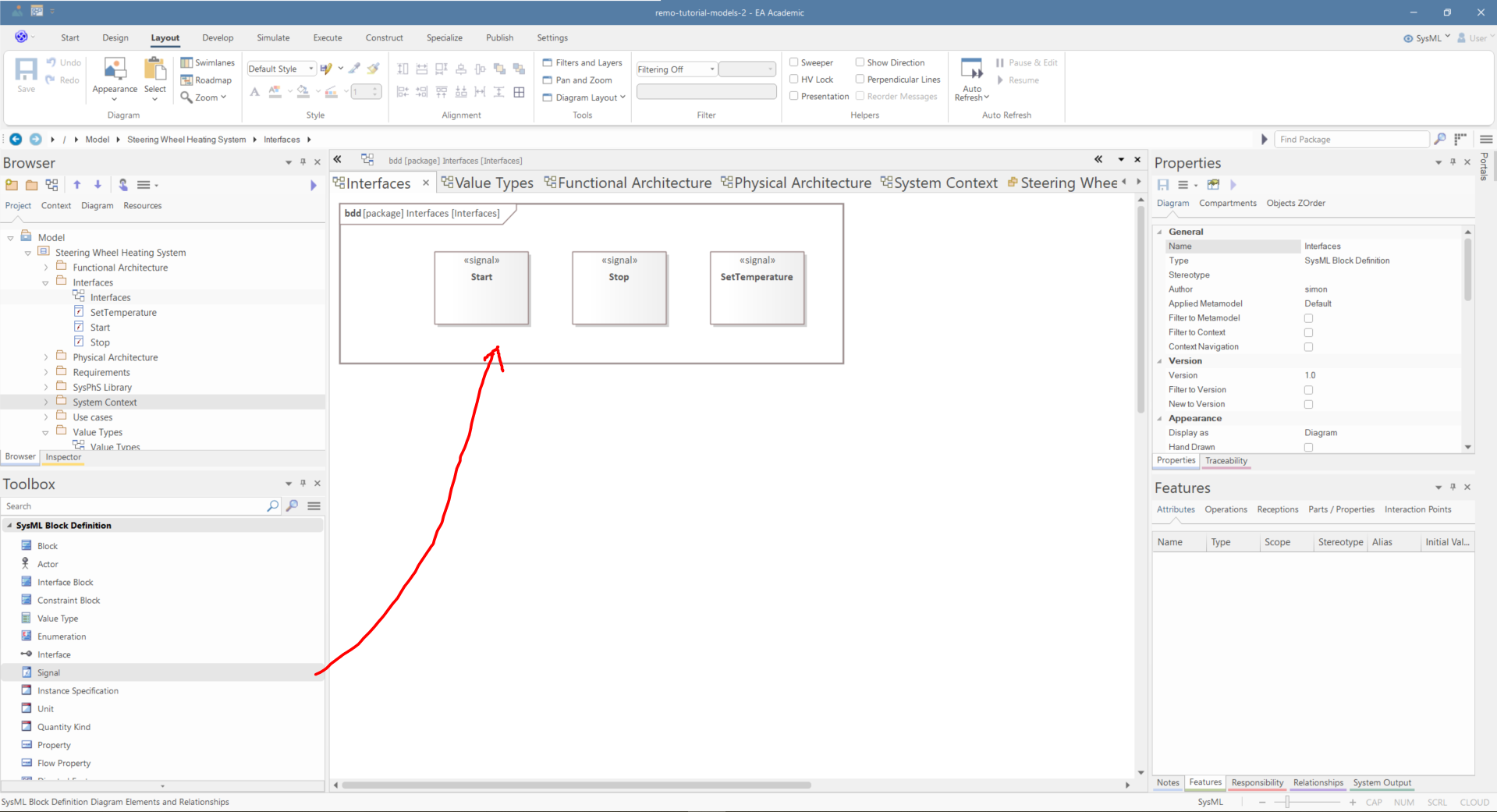
Task: Check the Perpendicular Lines option
Action: (860, 80)
